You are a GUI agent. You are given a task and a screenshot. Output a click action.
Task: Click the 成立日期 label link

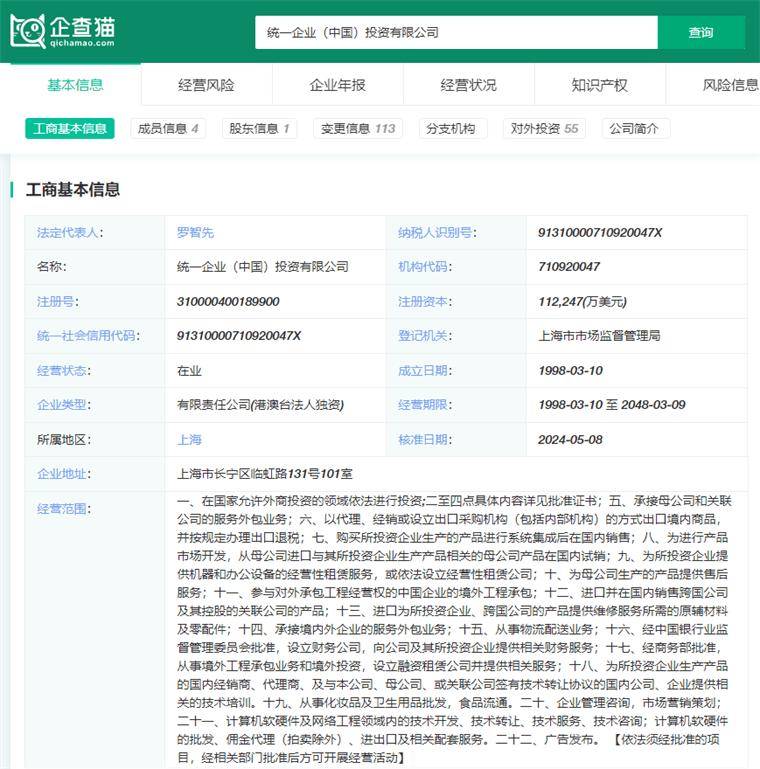[x=423, y=371]
